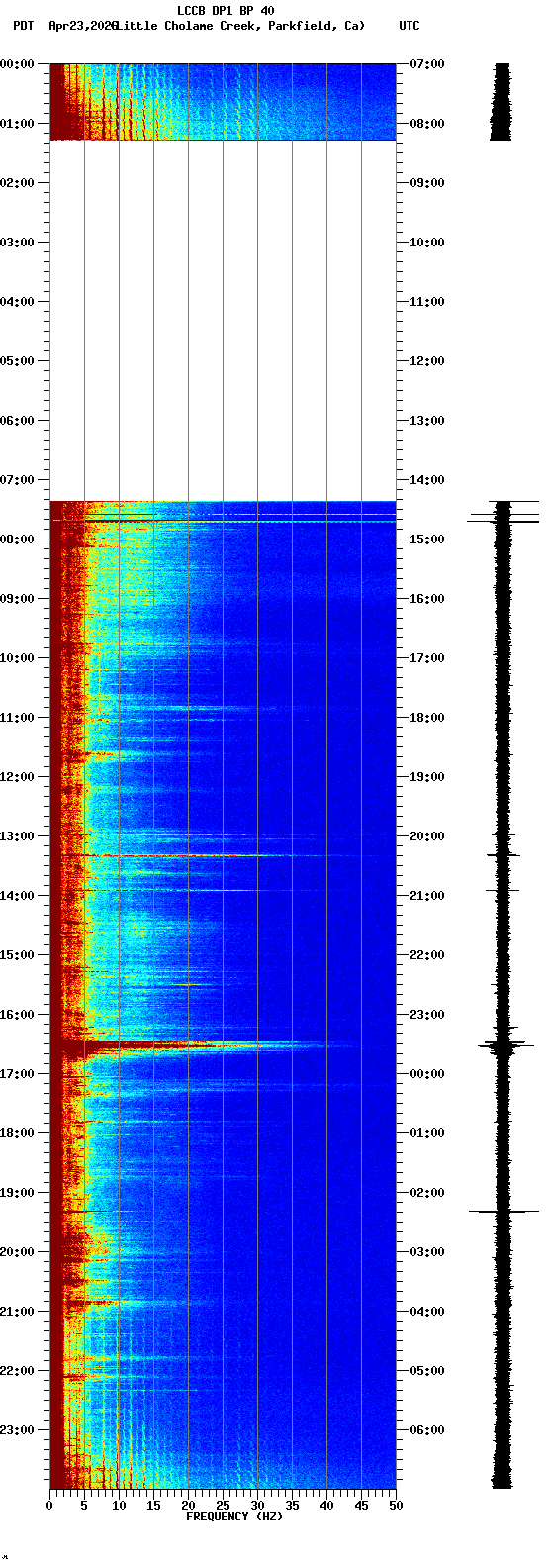Click the waveform spike just after 02:00 UTC
Screen dimensions: 546x1568
point(503,1211)
